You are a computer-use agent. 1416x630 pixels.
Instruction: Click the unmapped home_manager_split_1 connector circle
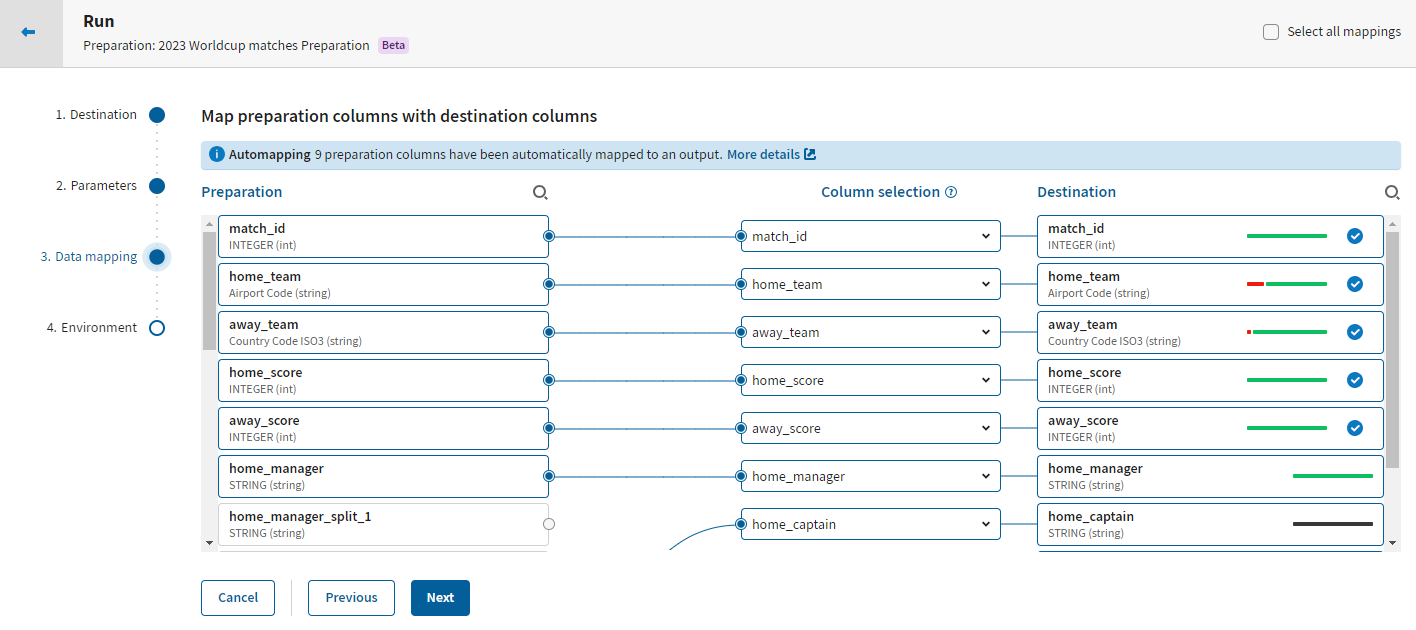(x=548, y=524)
